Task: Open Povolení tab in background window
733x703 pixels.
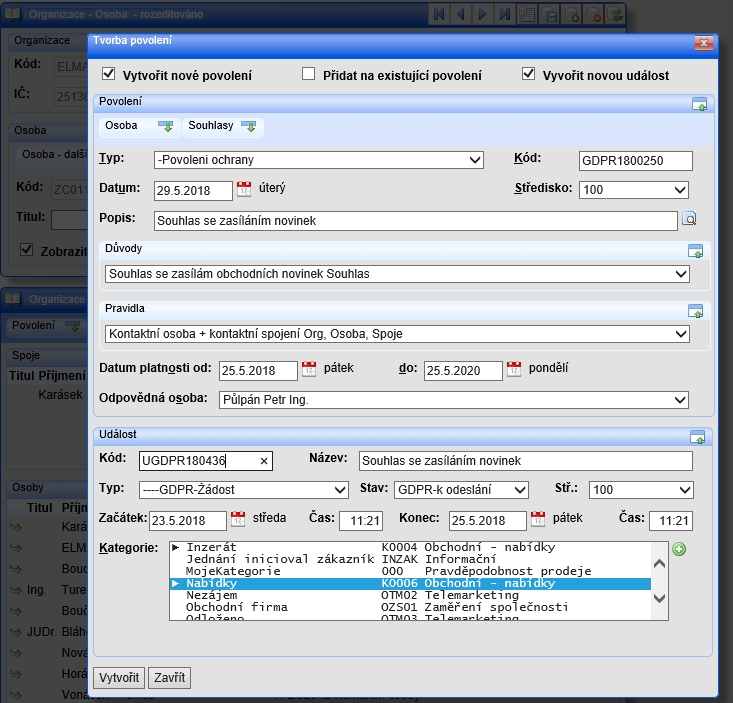Action: pyautogui.click(x=44, y=325)
